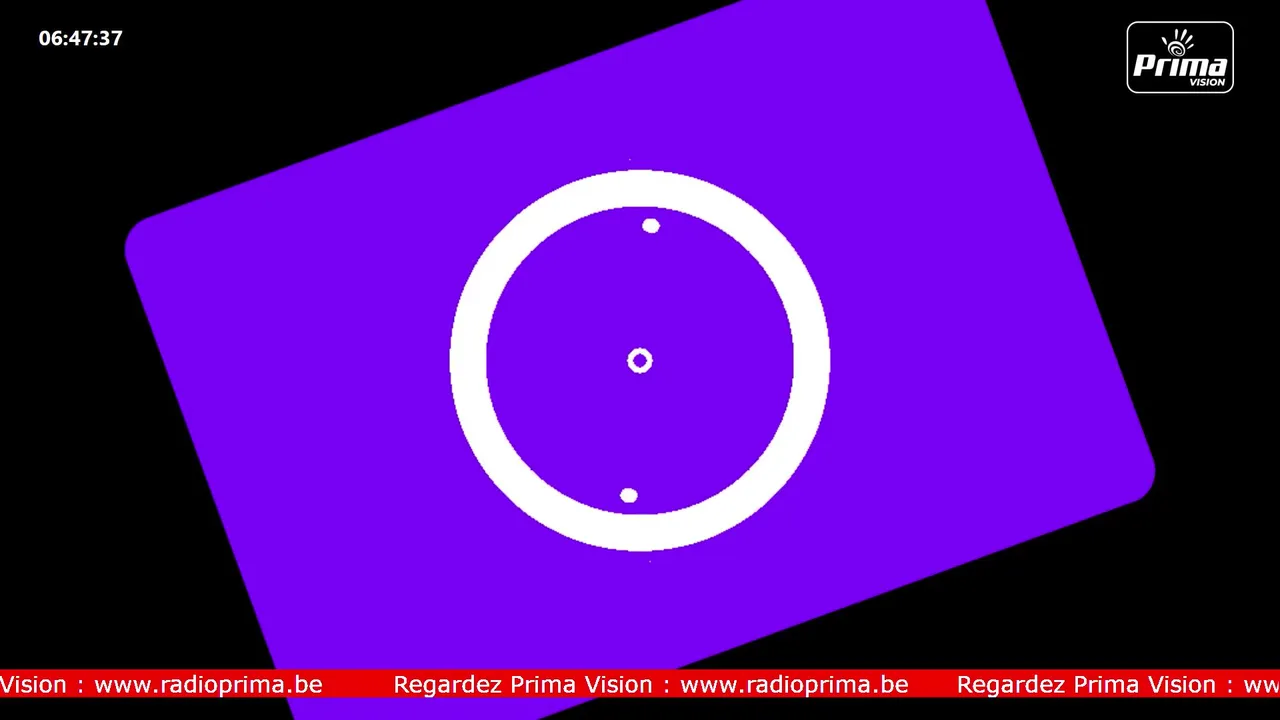Click www.radioprima.be right after the uncut Regardez phrase
Screen dimensions: 1280x720
point(794,684)
